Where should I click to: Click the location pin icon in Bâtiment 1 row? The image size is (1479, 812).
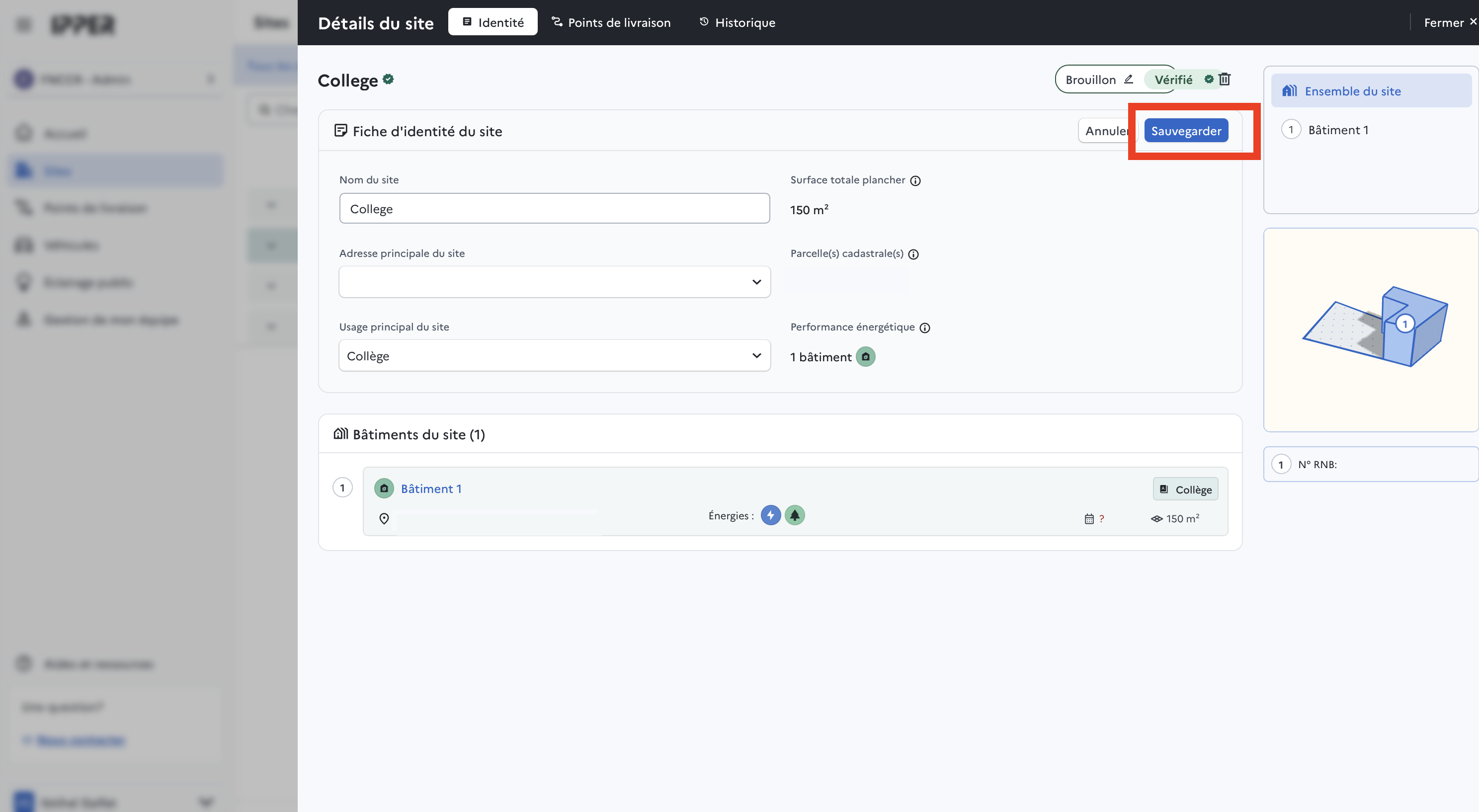[384, 518]
